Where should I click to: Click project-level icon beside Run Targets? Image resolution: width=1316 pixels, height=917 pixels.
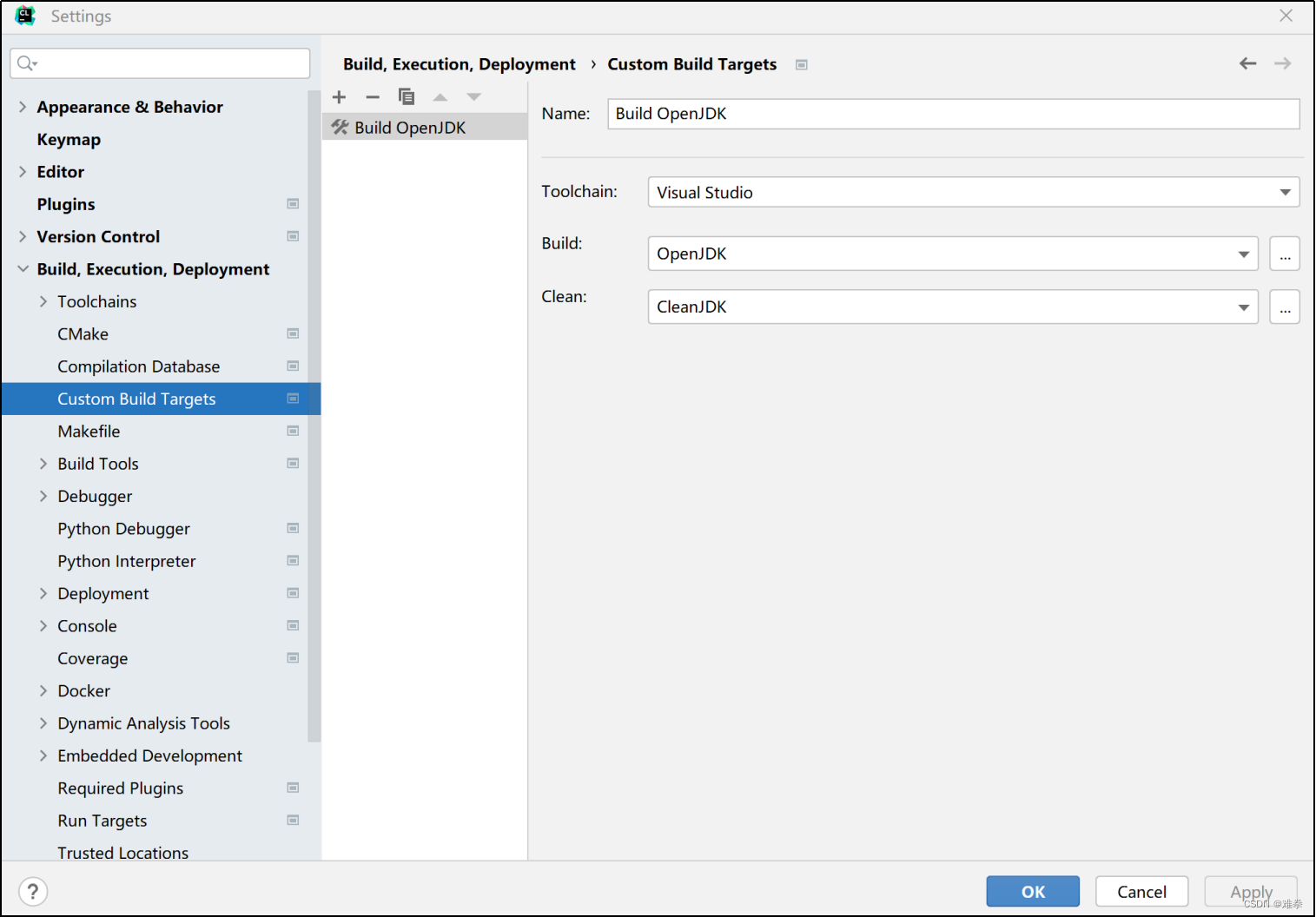293,821
